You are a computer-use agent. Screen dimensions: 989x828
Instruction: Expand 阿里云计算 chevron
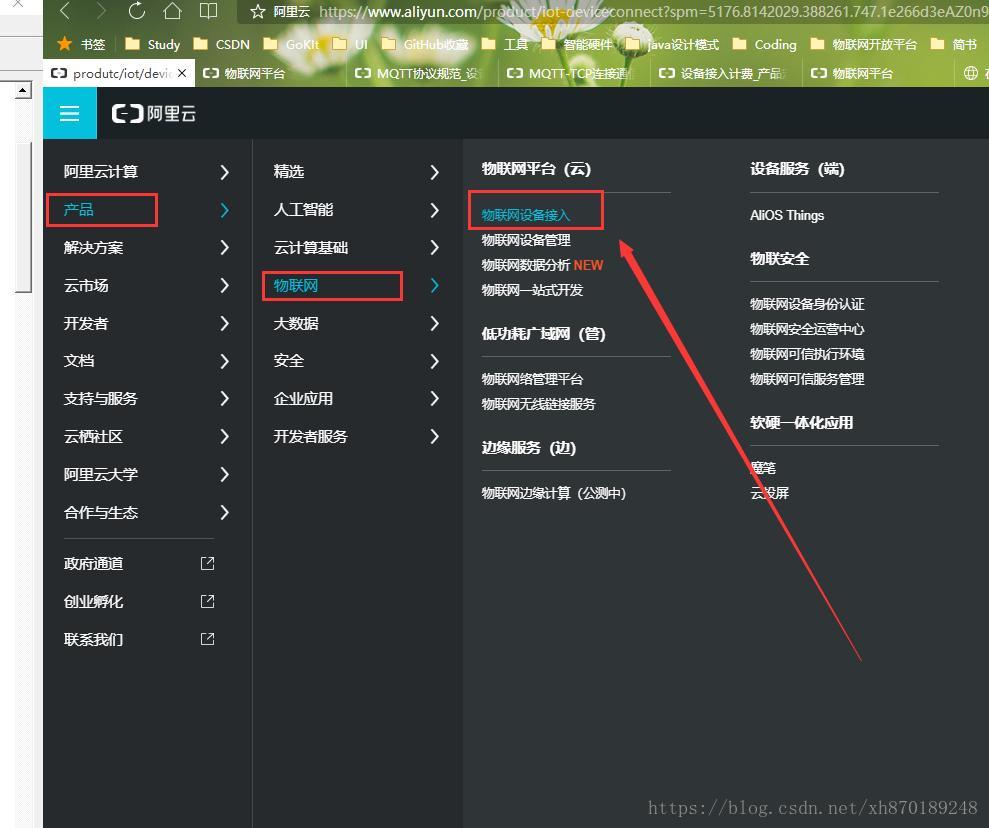(x=225, y=172)
